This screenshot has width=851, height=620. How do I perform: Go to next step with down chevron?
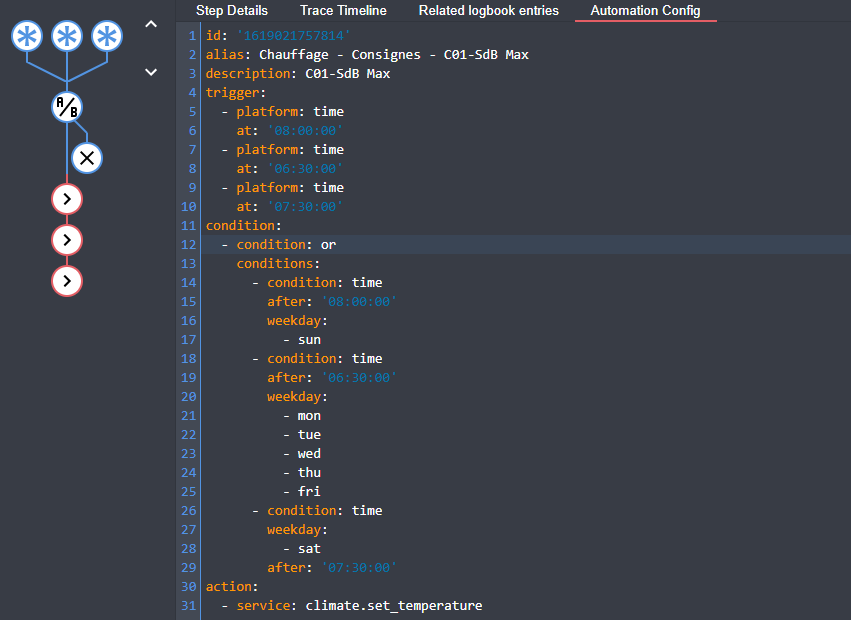tap(151, 71)
